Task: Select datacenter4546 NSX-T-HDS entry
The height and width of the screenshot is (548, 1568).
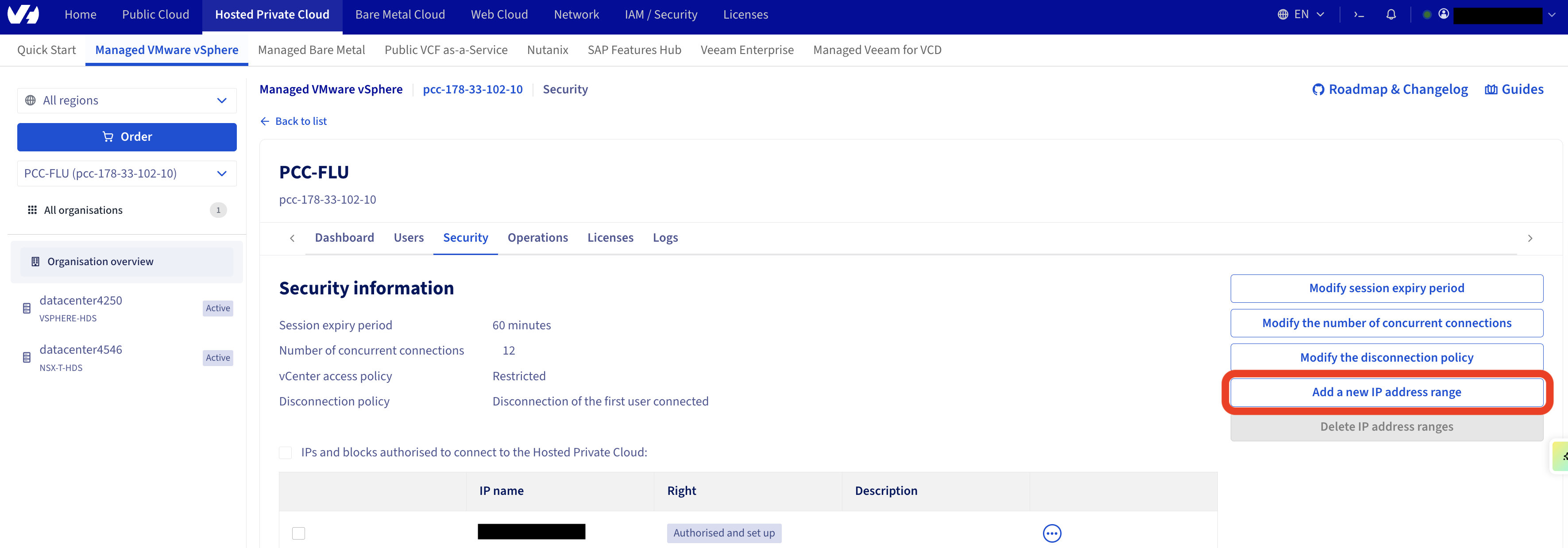Action: coord(127,357)
